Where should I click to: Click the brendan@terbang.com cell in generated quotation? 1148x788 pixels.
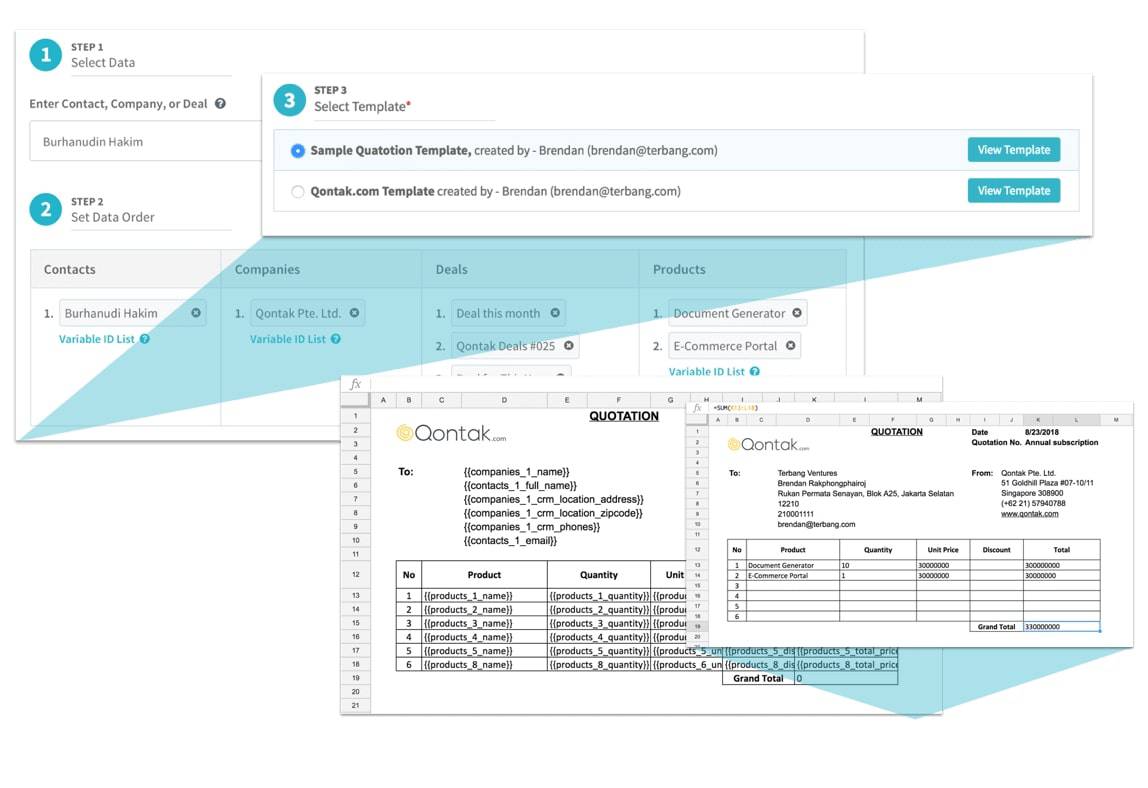point(816,524)
